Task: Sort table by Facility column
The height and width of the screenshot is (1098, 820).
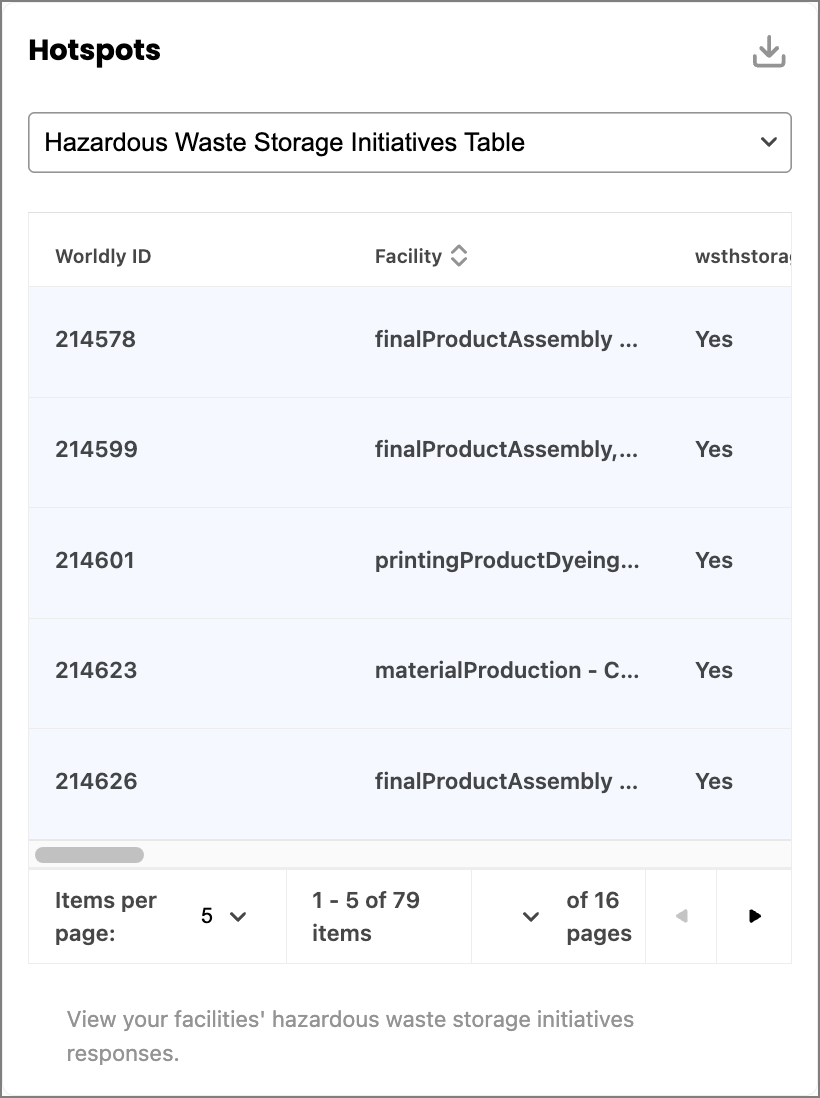Action: click(x=459, y=256)
